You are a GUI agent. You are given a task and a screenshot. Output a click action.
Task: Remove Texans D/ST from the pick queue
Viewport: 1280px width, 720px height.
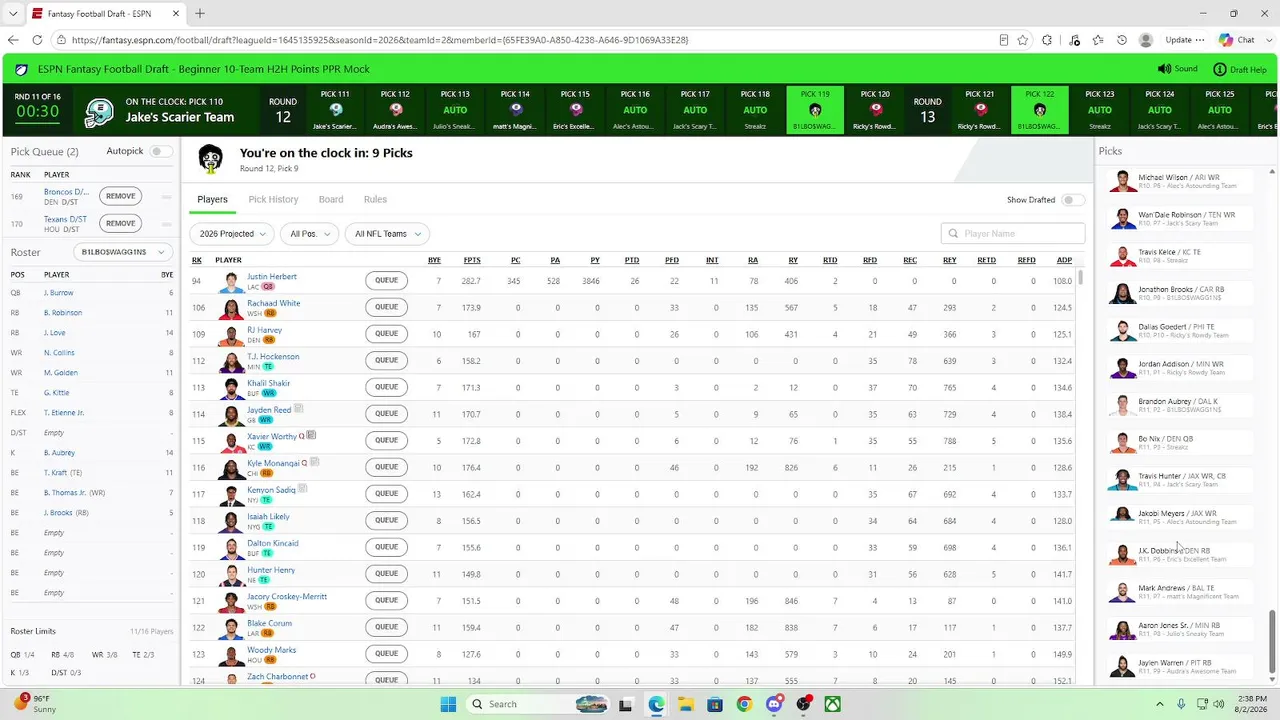click(x=120, y=223)
